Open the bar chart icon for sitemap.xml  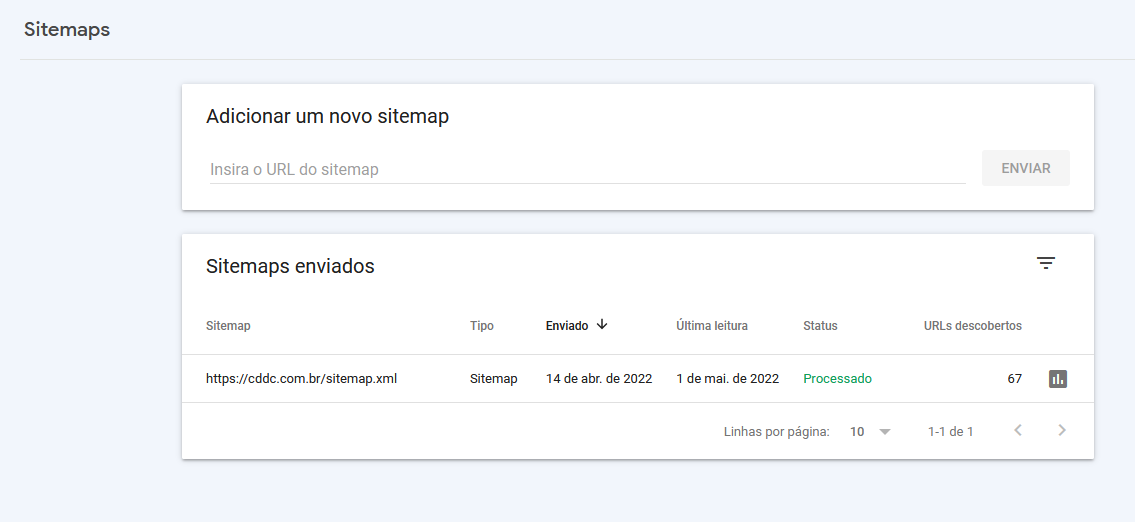[1058, 379]
